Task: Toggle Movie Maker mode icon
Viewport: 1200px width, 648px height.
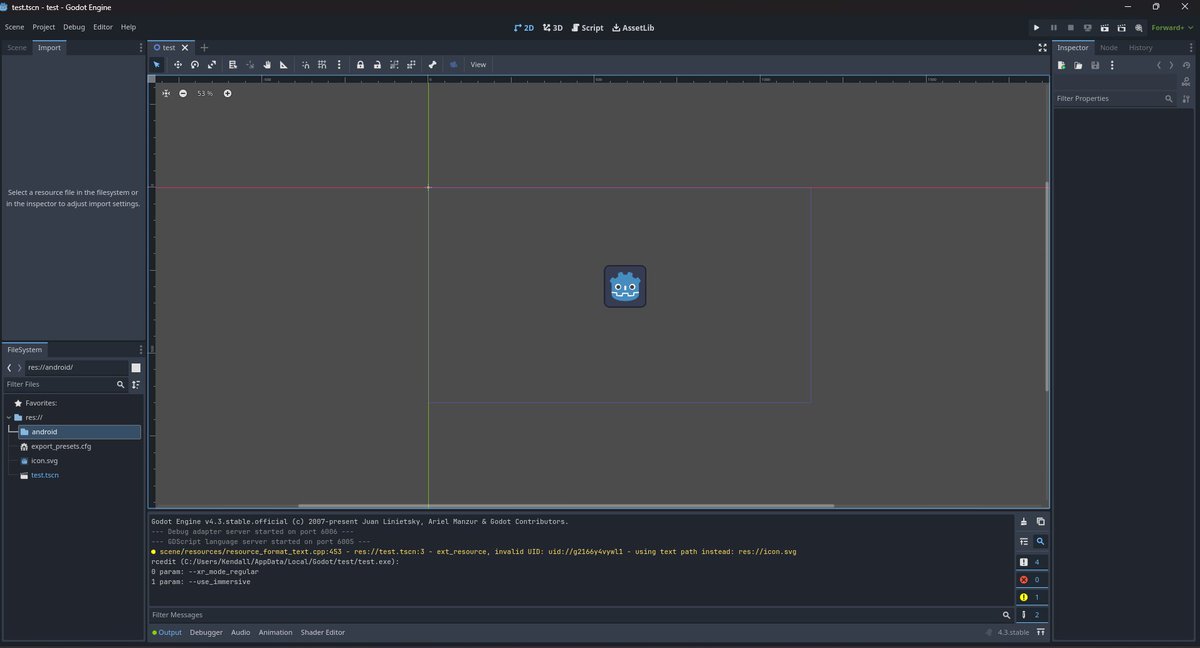Action: point(1138,28)
